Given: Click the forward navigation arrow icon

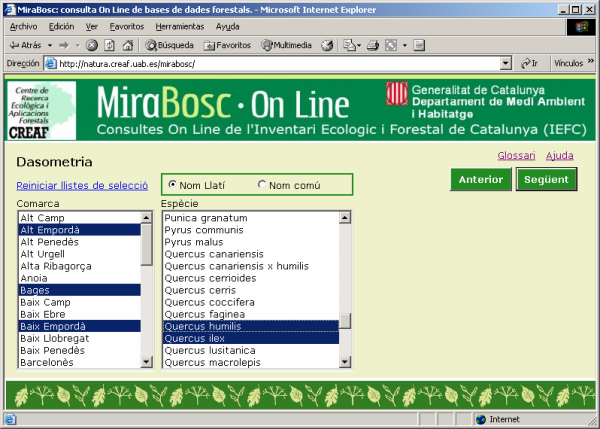Looking at the screenshot, I should click(x=64, y=45).
